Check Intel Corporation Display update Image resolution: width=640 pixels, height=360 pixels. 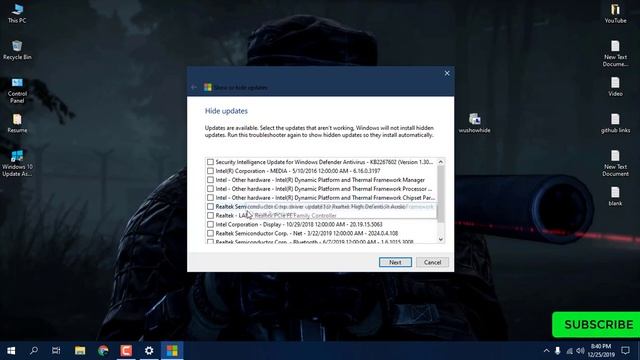coord(210,224)
